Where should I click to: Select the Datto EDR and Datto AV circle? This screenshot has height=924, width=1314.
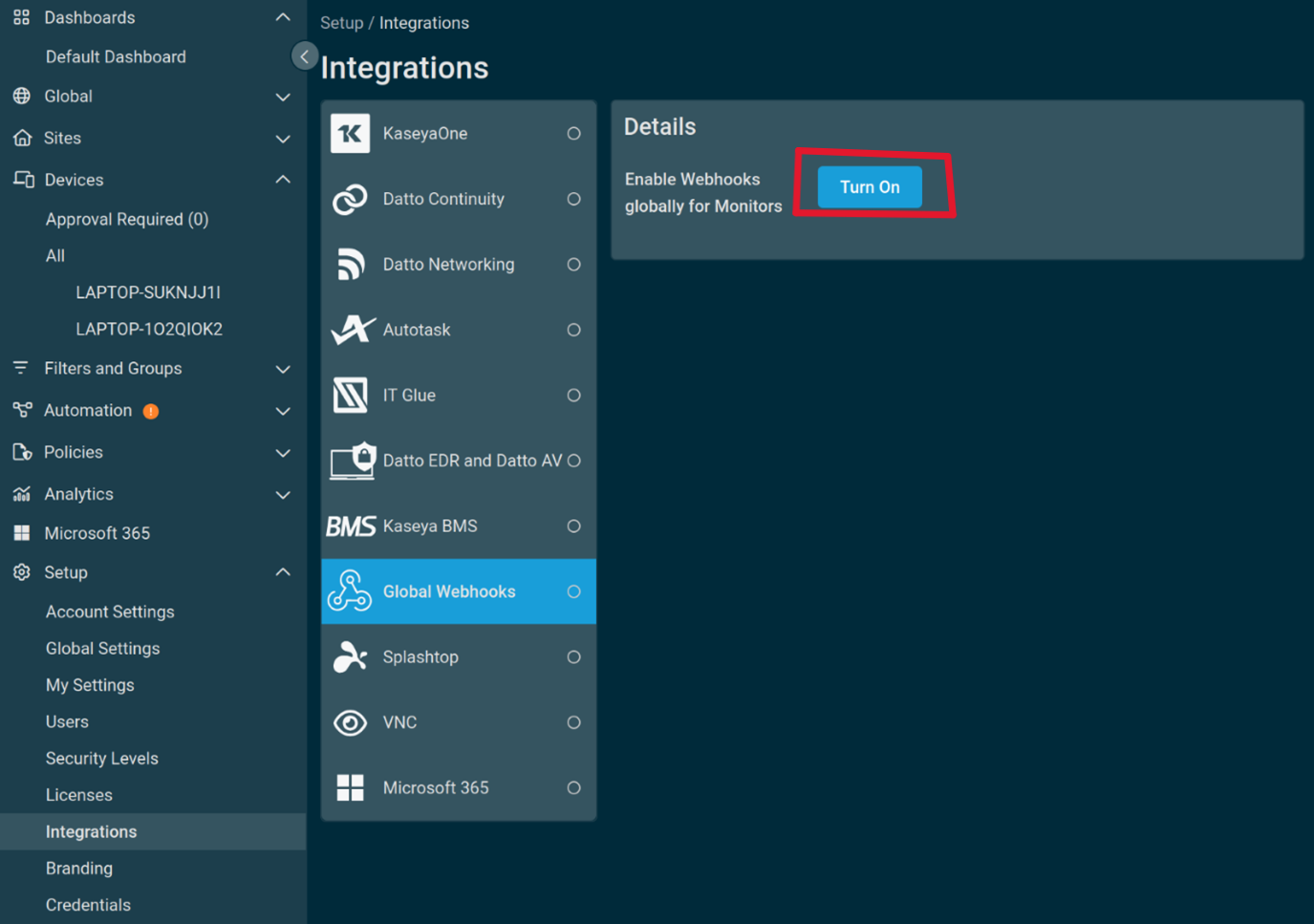pos(573,461)
